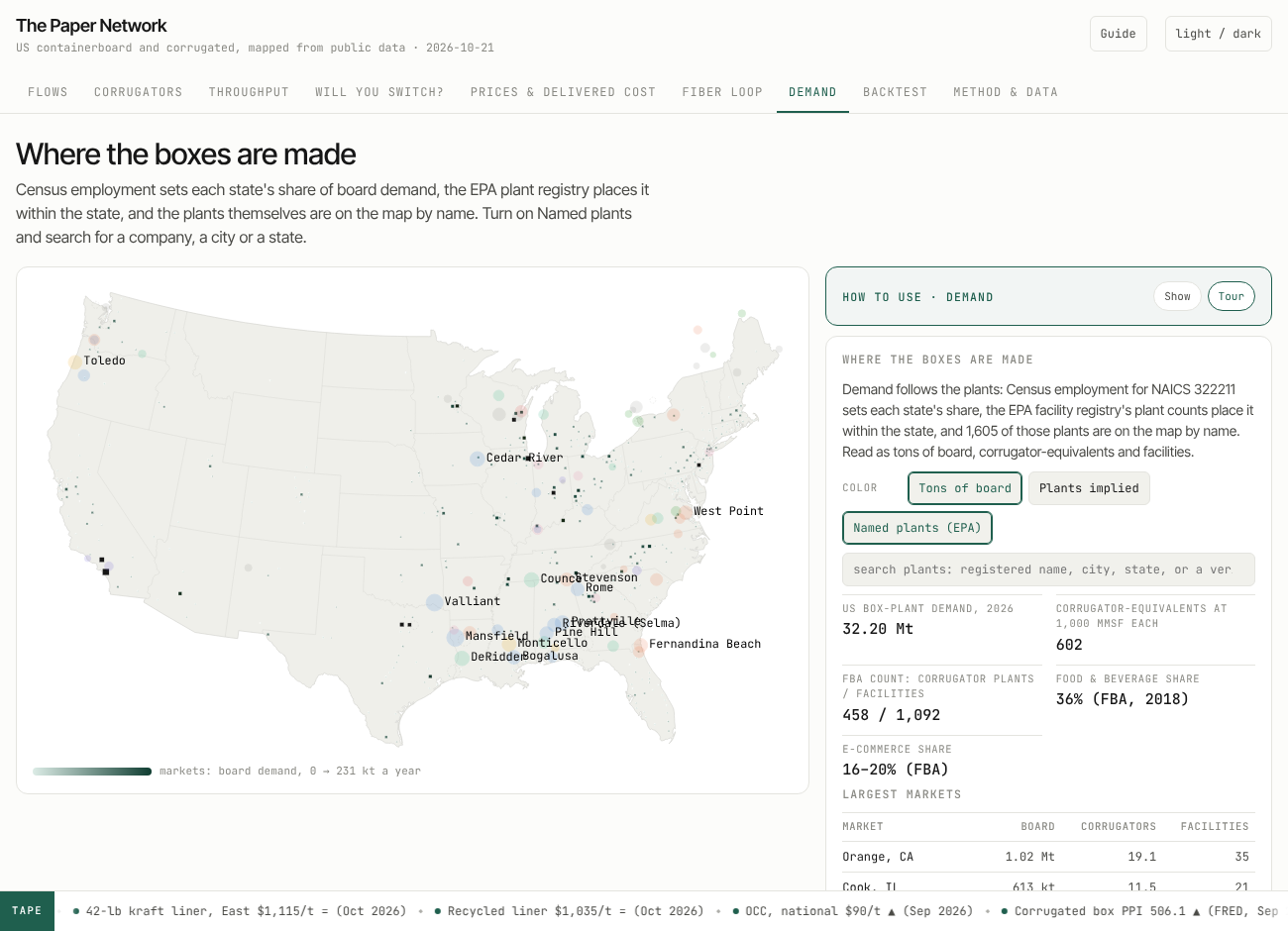Click Show in the How to Use panel
Screen dimensions: 1288x931
1177,296
